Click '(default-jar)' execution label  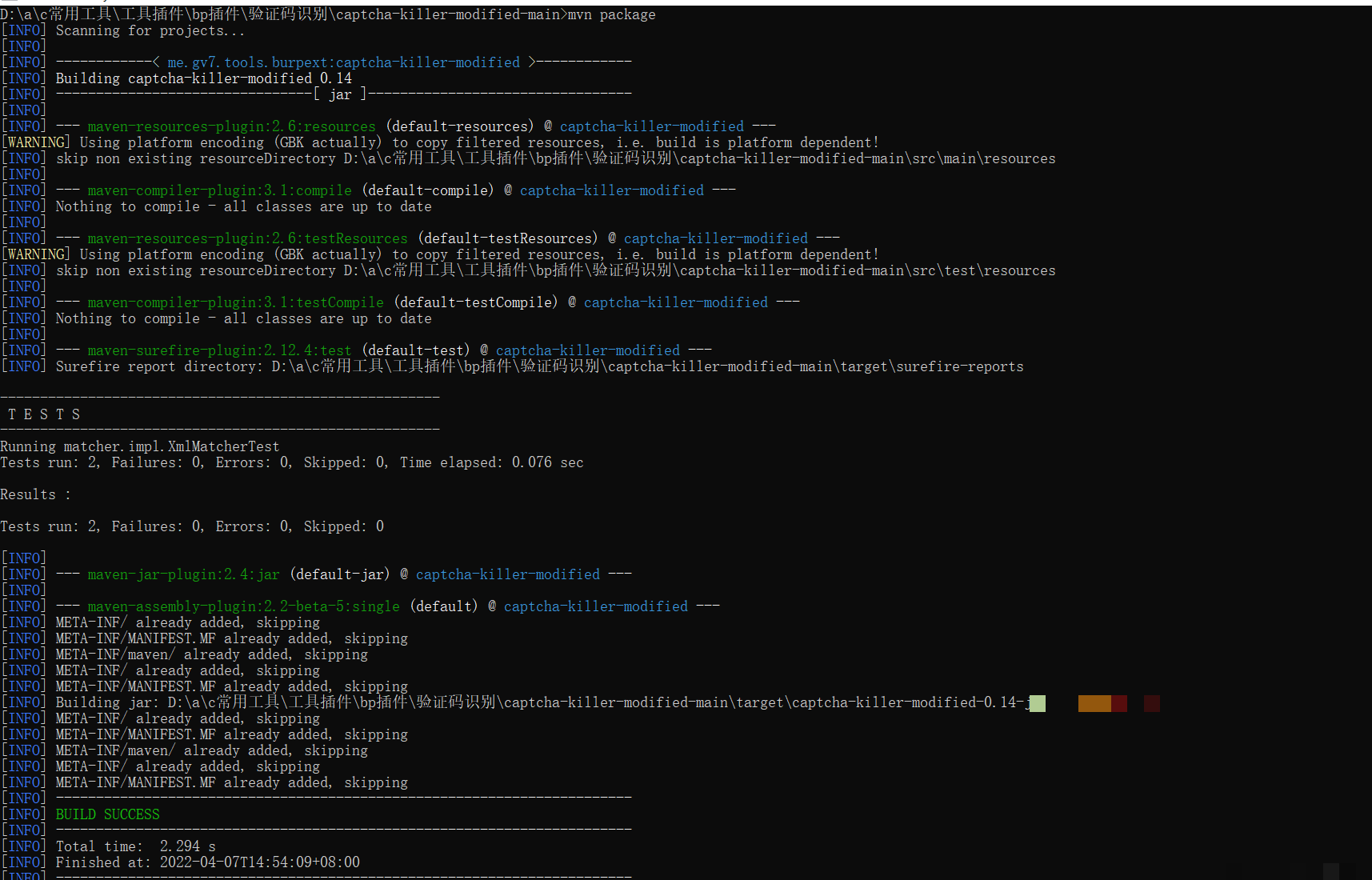340,574
